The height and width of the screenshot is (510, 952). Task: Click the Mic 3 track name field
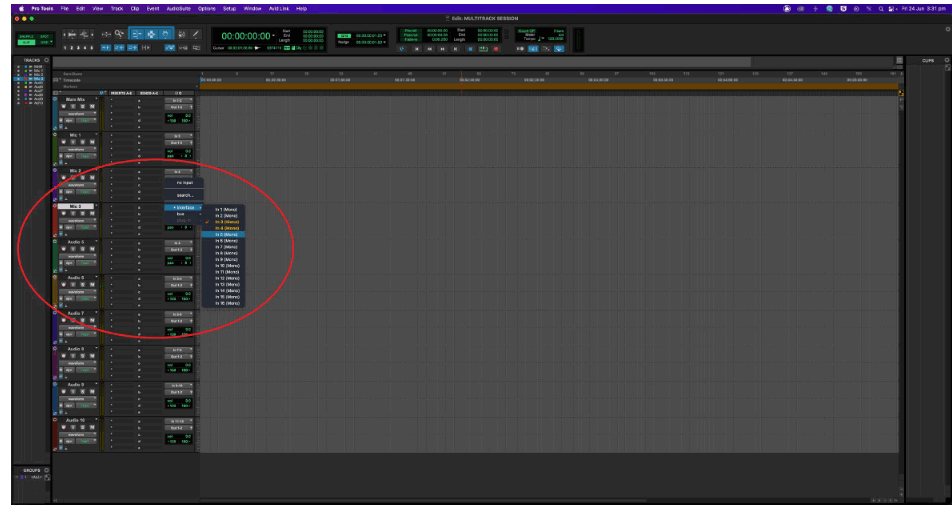coord(76,206)
